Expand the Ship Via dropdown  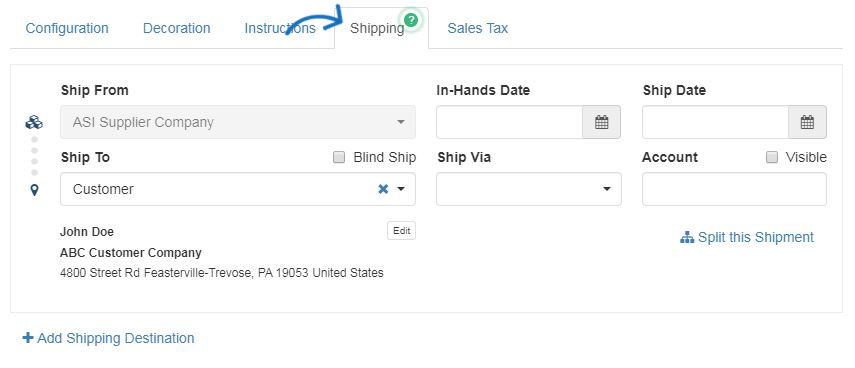pos(529,189)
